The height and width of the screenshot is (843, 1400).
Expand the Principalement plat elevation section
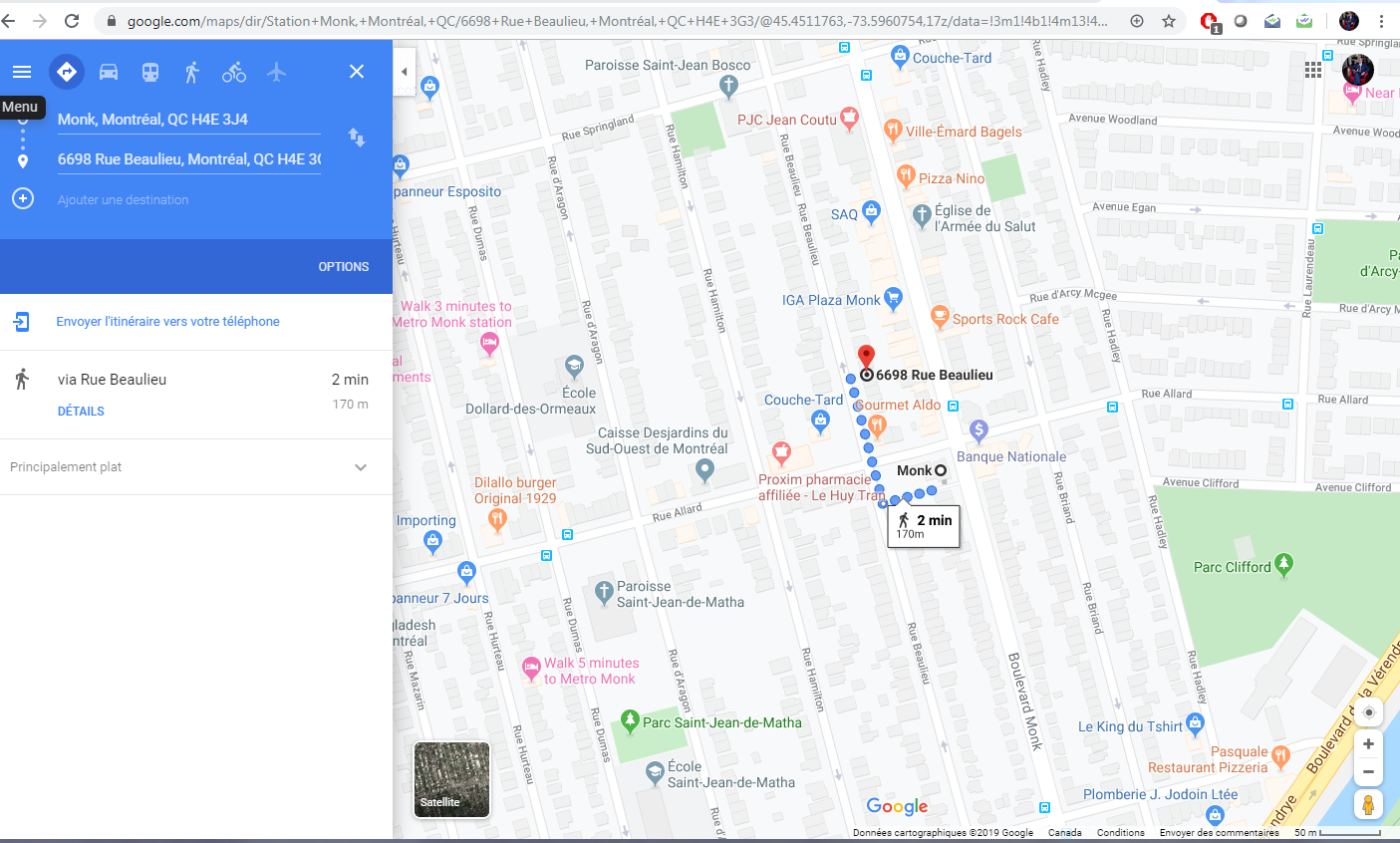point(361,467)
